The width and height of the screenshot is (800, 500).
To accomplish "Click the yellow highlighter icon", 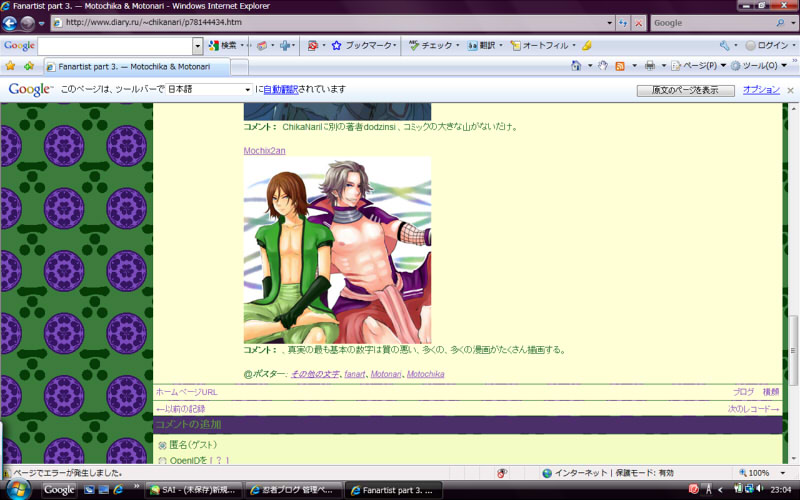I will (x=587, y=45).
